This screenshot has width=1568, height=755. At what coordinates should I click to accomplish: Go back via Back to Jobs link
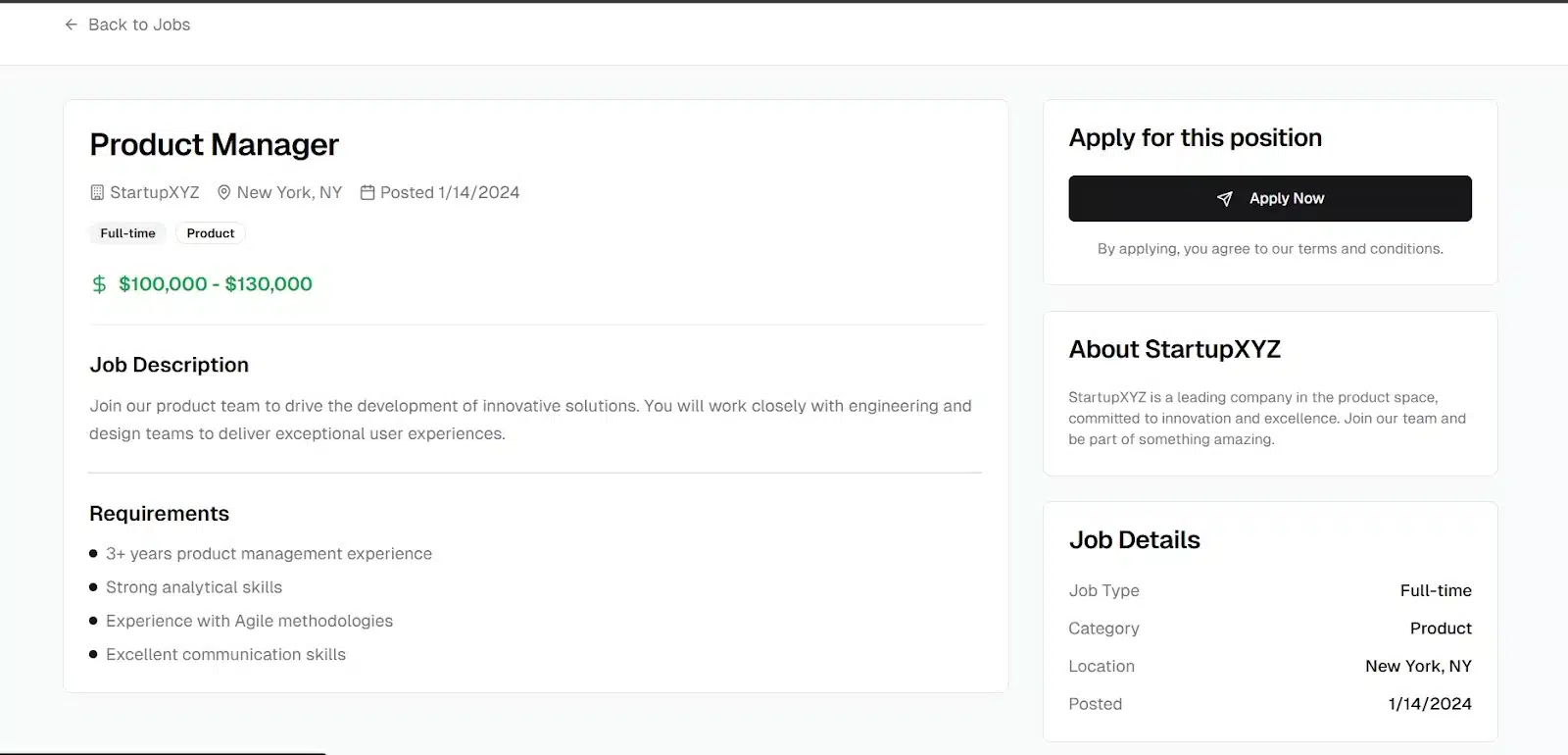pyautogui.click(x=127, y=25)
